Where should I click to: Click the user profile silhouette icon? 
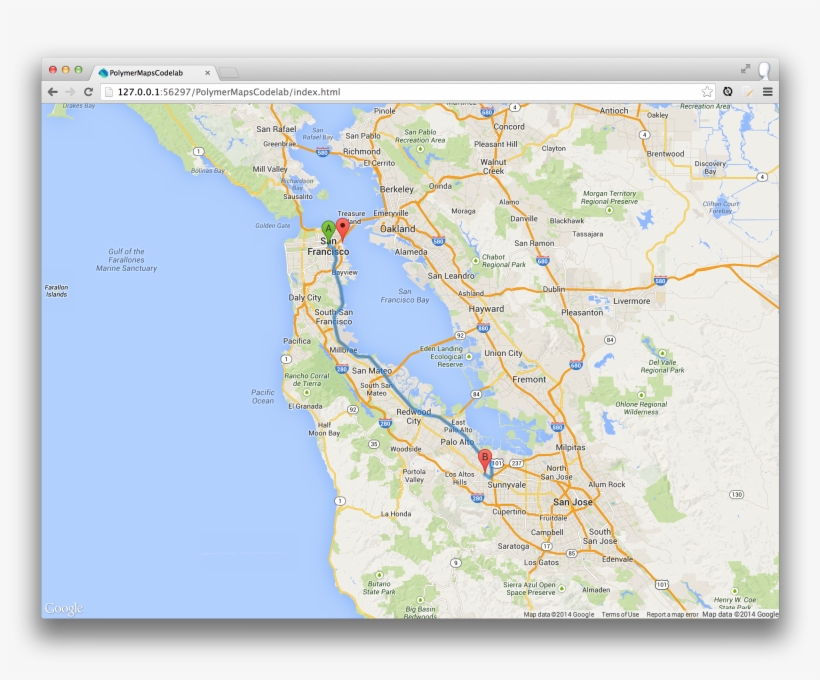pyautogui.click(x=762, y=71)
